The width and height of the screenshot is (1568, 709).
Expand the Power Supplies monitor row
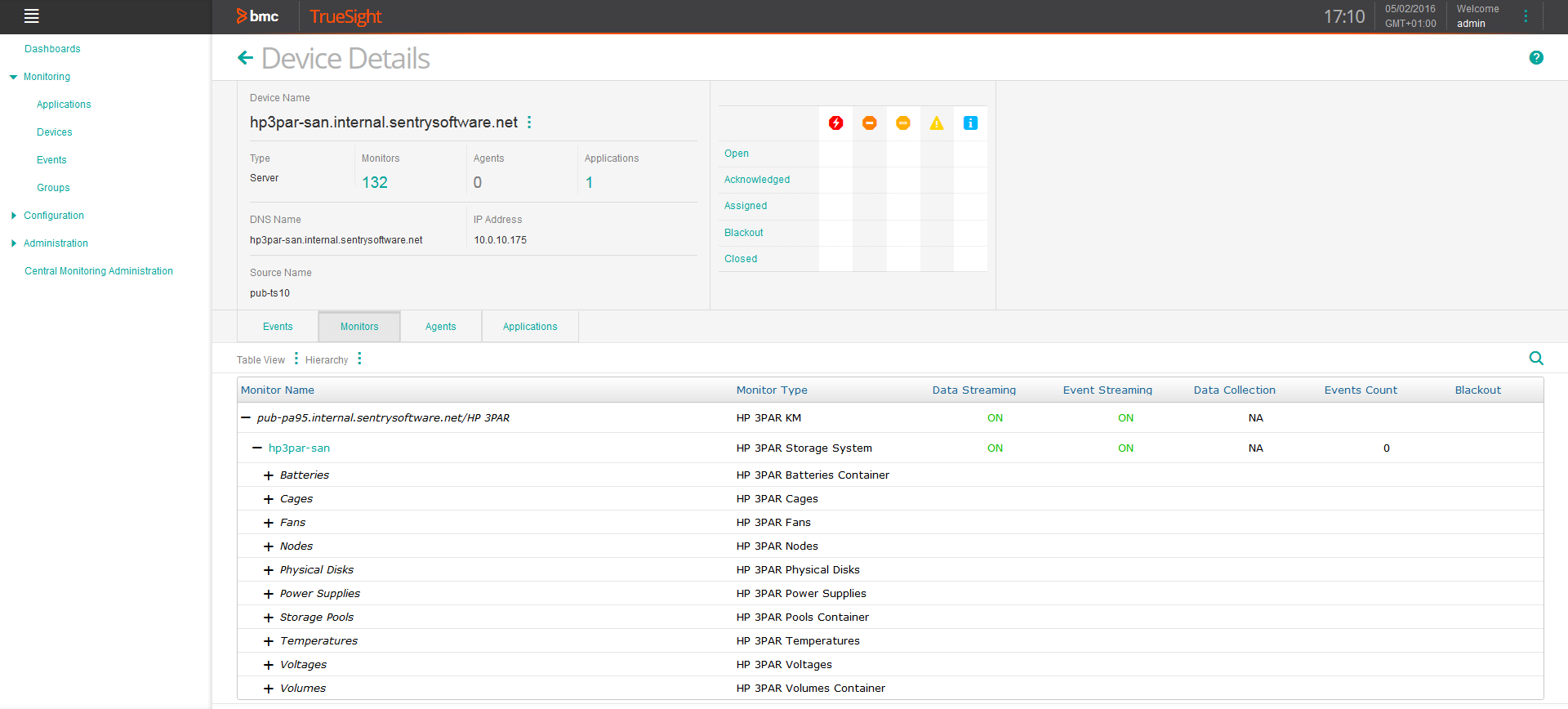coord(269,594)
